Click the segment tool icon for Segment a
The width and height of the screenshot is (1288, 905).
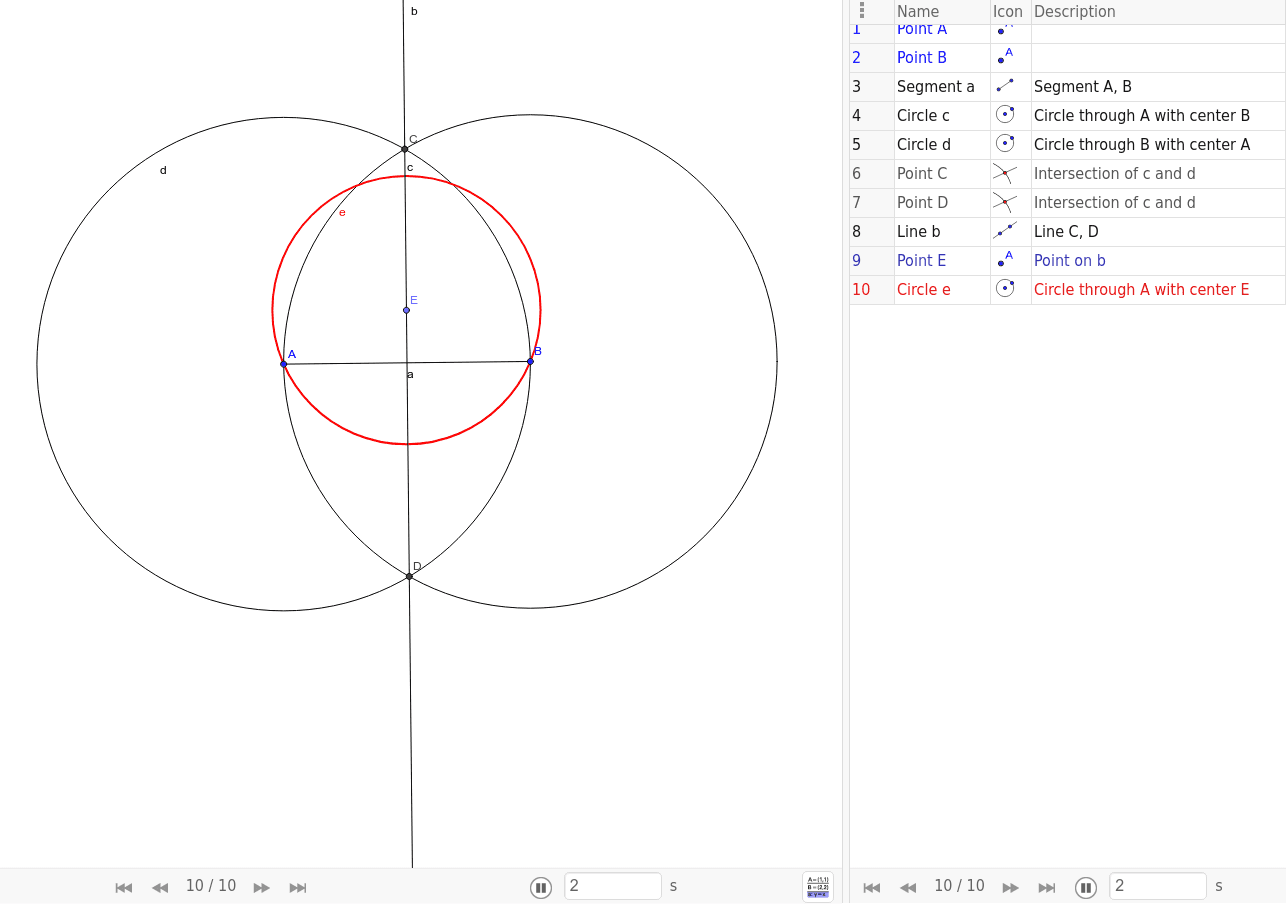pyautogui.click(x=1005, y=86)
